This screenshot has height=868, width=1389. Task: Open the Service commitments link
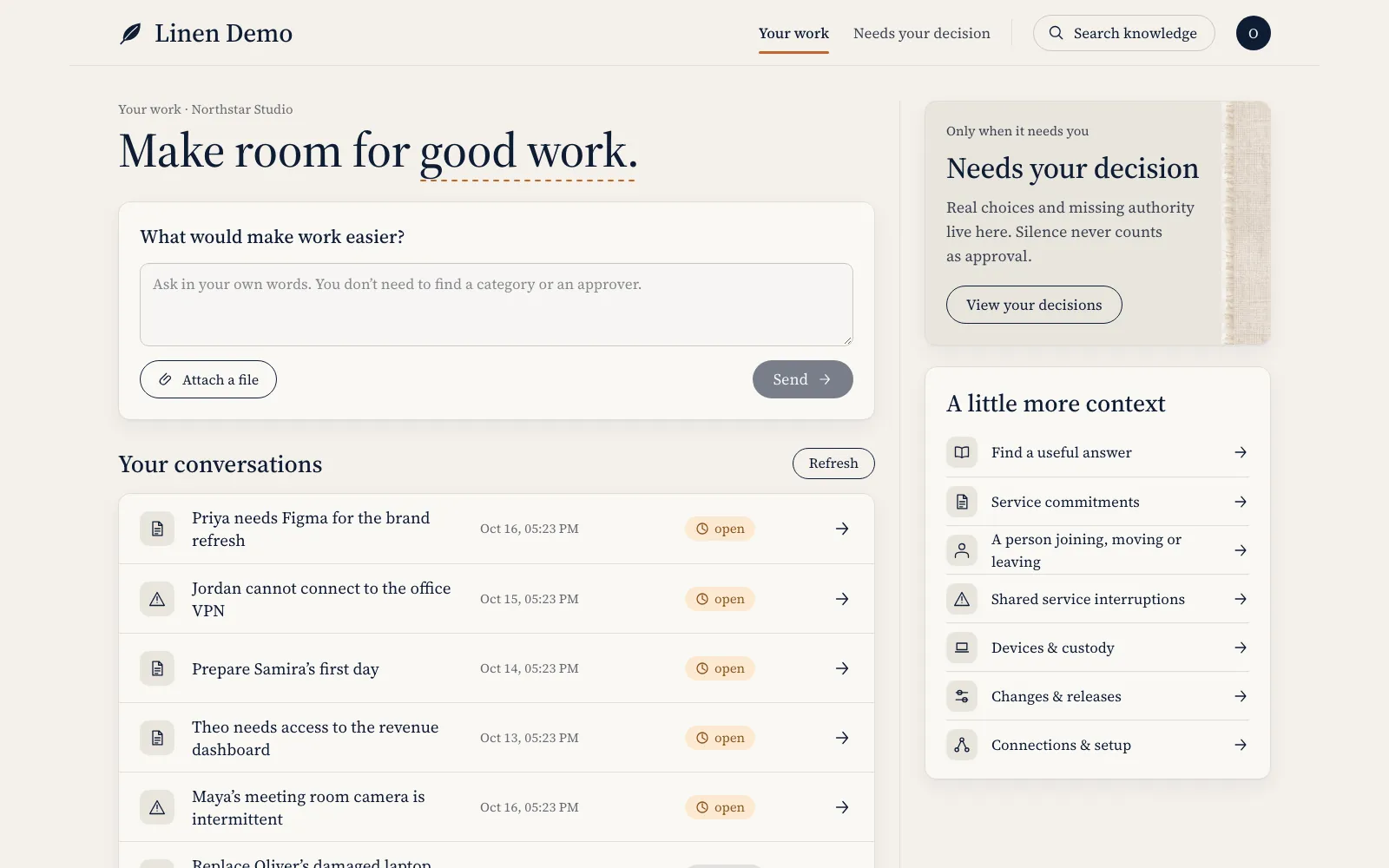(x=1097, y=502)
